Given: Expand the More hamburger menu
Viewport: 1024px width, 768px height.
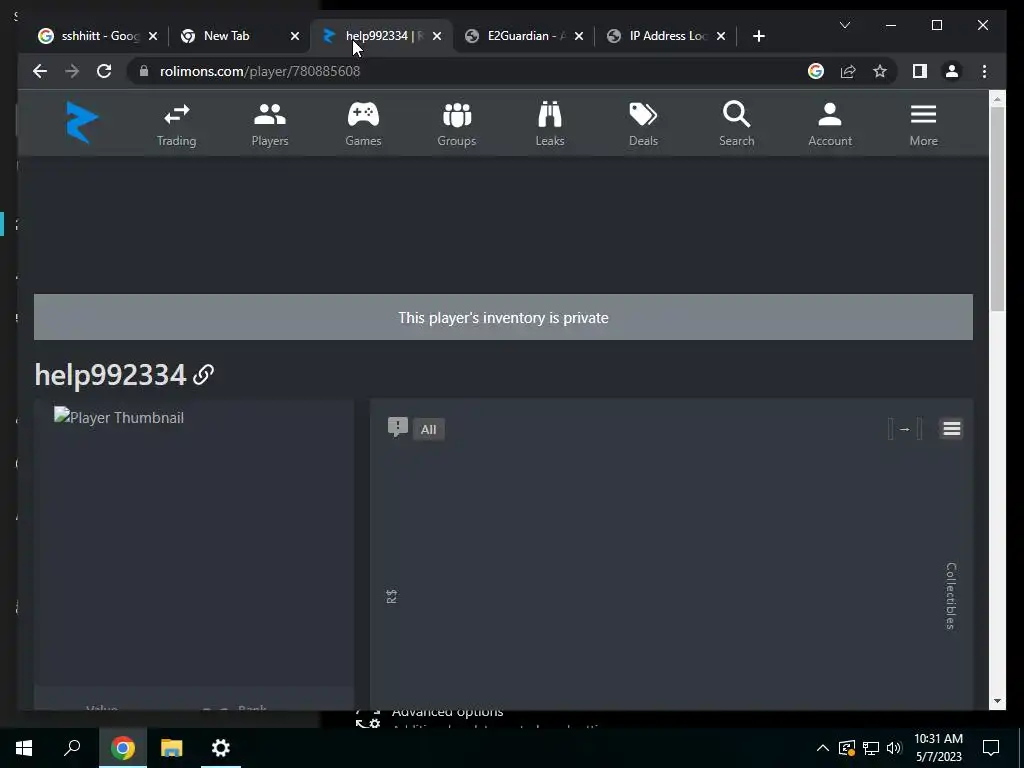Looking at the screenshot, I should pos(923,125).
